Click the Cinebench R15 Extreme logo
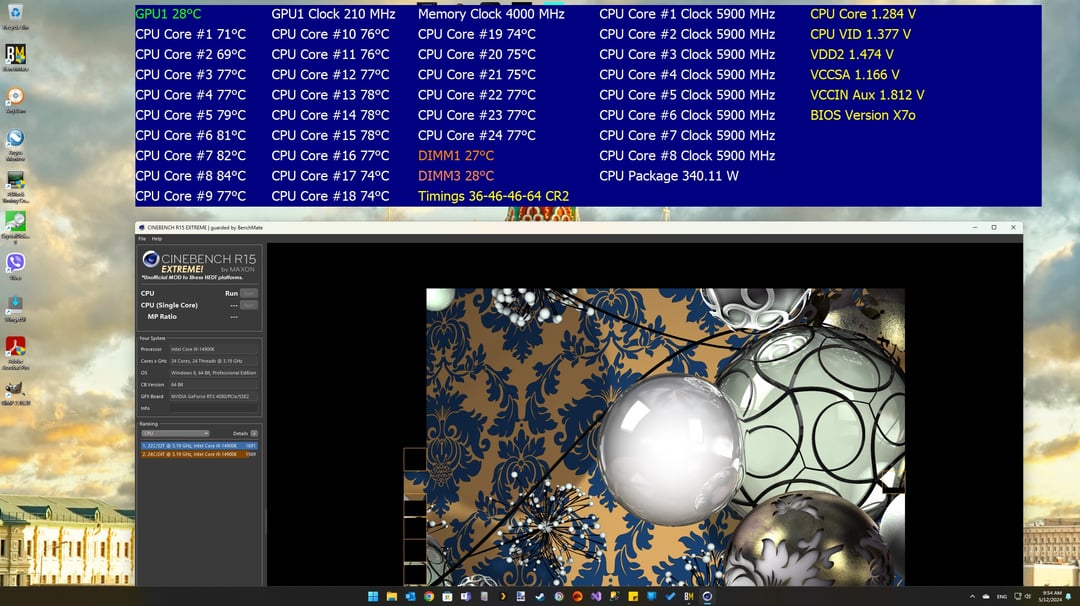 click(200, 265)
